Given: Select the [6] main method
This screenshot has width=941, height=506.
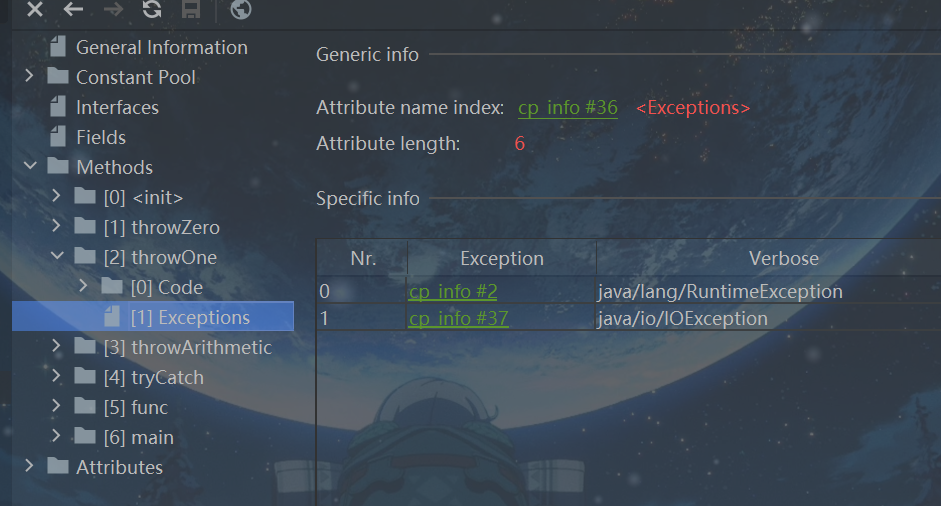Looking at the screenshot, I should pyautogui.click(x=138, y=437).
